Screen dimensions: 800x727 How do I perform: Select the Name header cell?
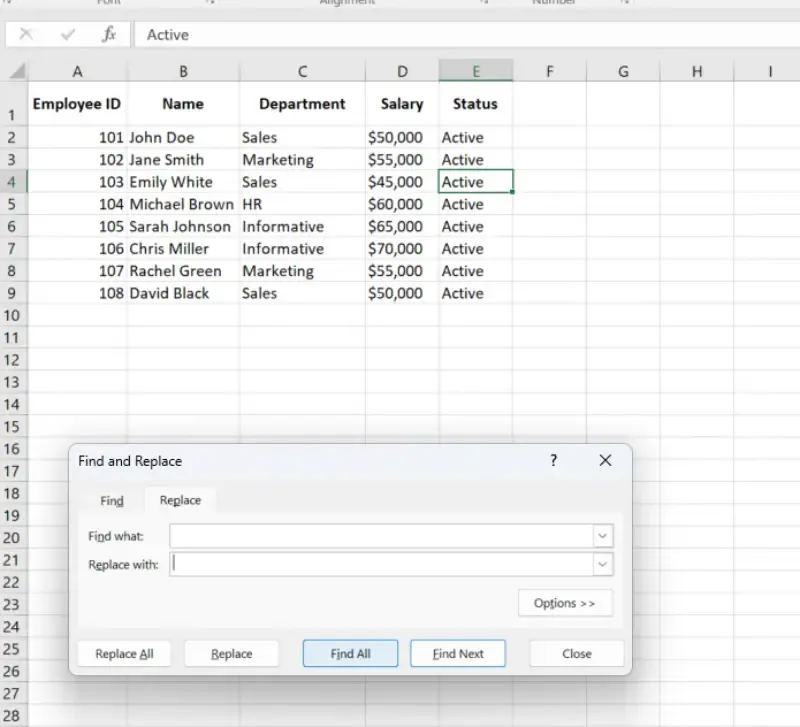(183, 104)
